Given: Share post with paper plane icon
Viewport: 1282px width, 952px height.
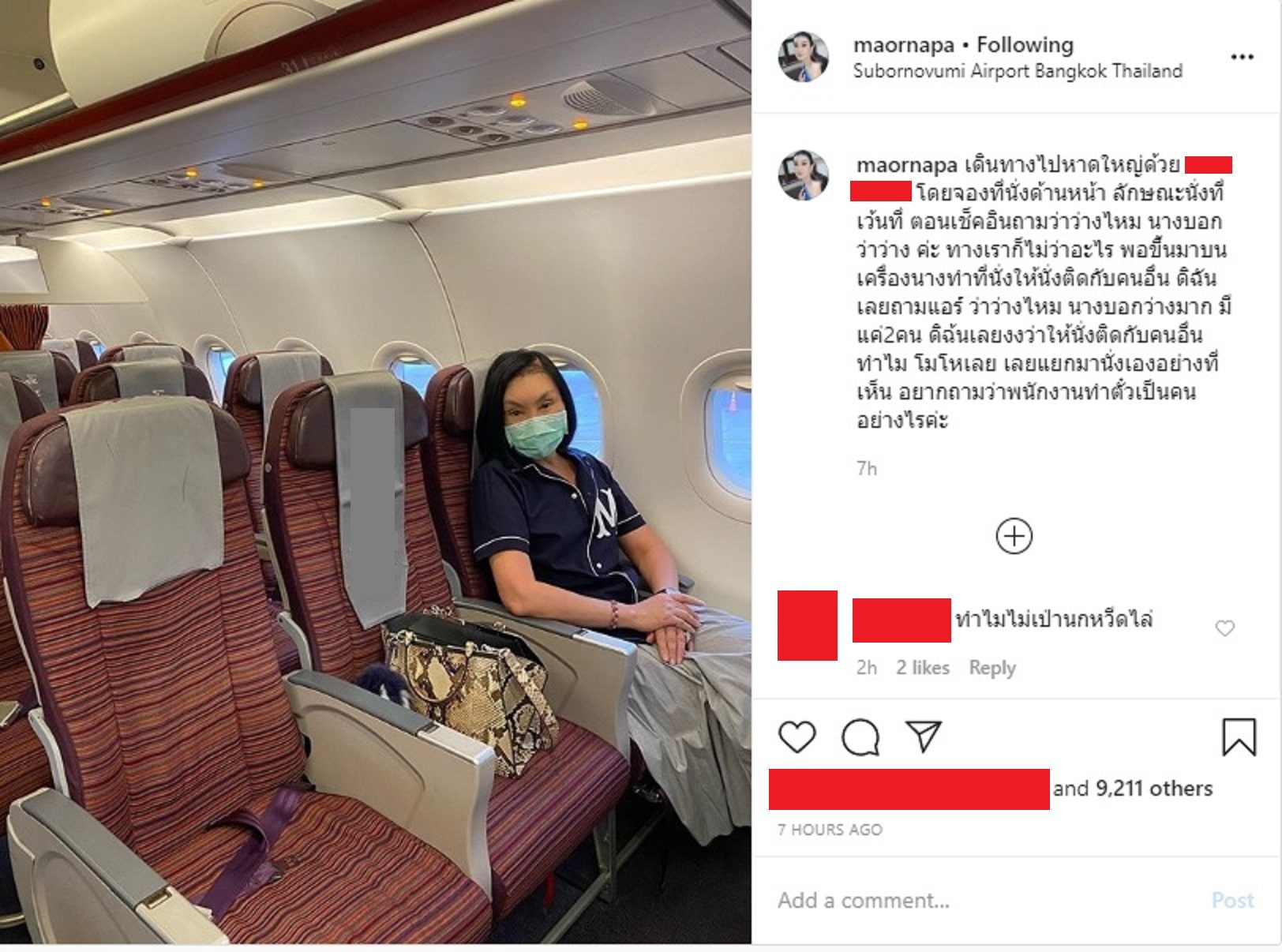Looking at the screenshot, I should (x=923, y=736).
